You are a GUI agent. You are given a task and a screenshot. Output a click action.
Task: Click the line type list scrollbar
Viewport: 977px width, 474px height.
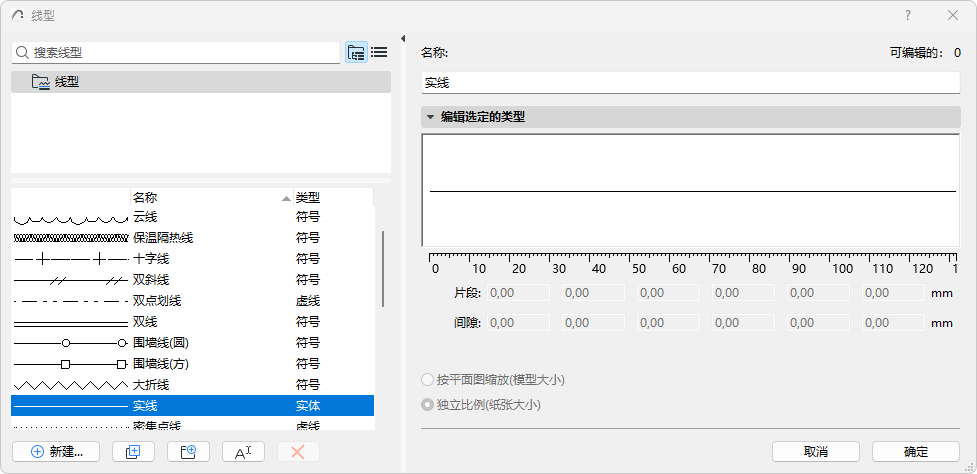point(383,269)
